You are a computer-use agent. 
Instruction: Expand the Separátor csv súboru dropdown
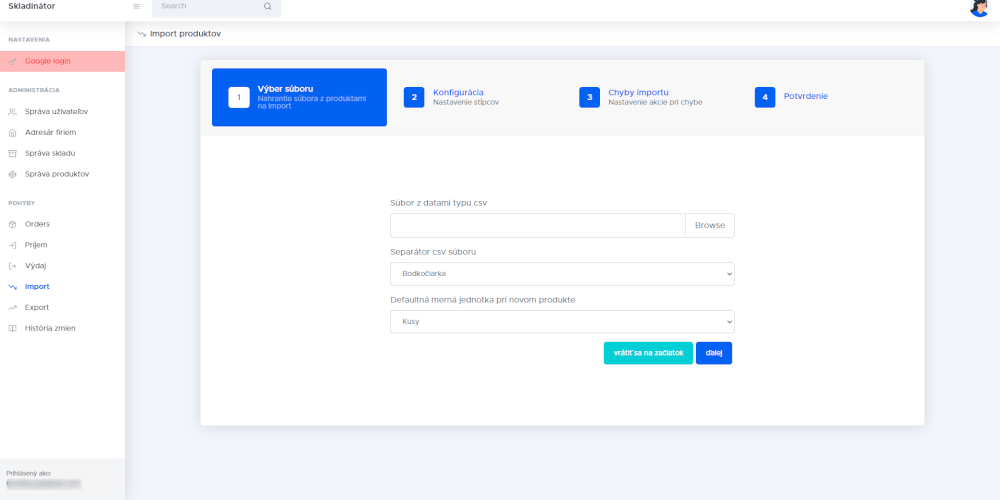(x=562, y=274)
